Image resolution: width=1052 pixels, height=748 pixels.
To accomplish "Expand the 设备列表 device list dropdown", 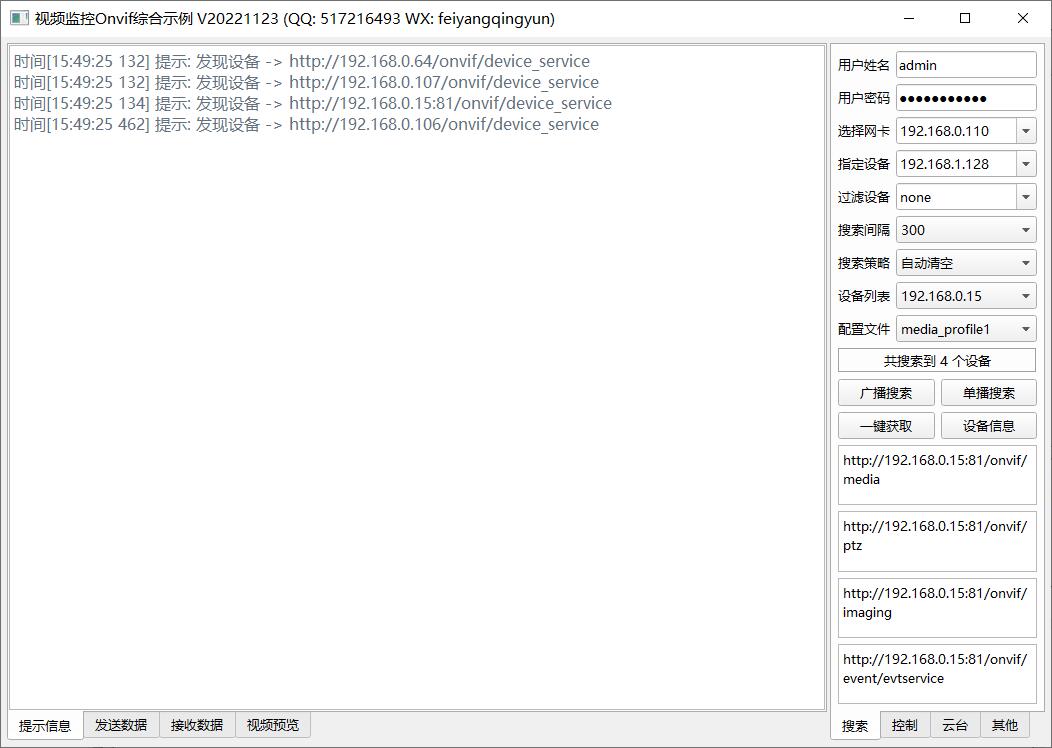I will [1025, 296].
